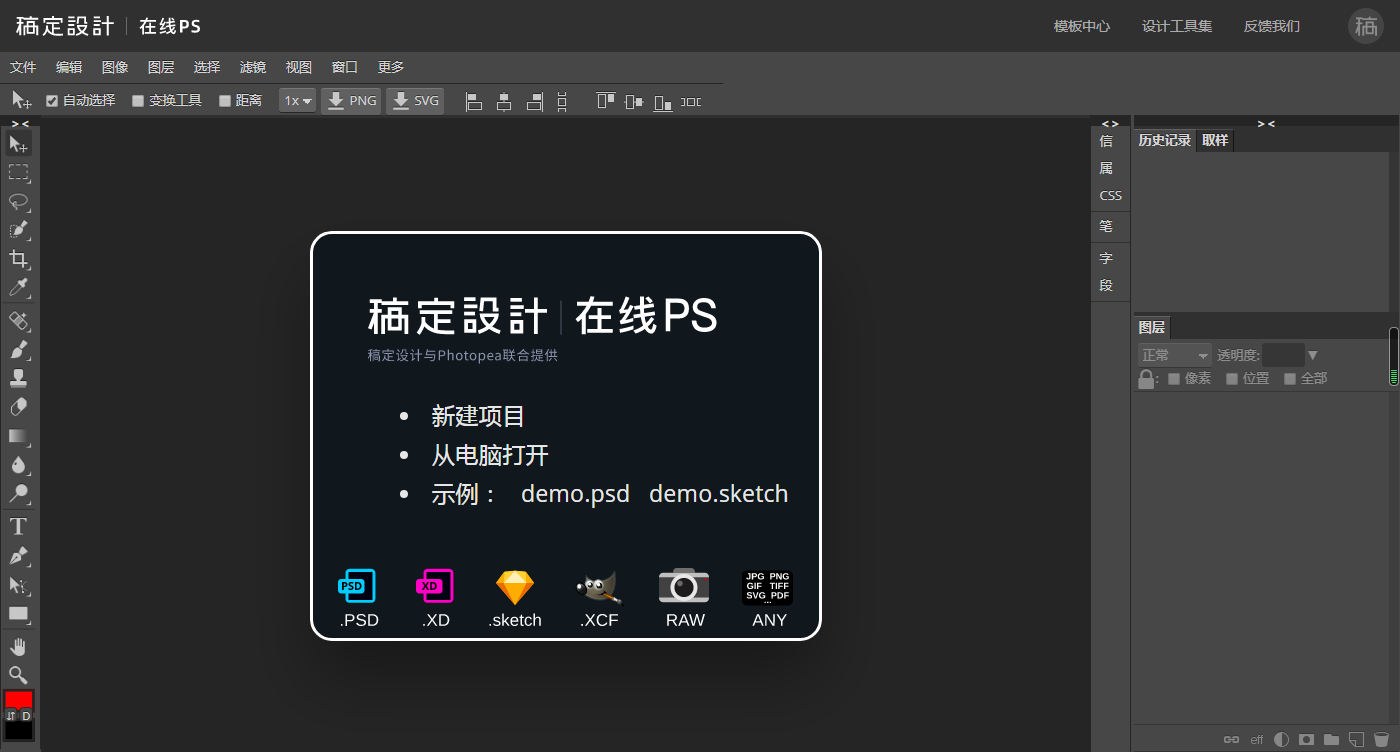
Task: Create new folder in layers panel
Action: pyautogui.click(x=1331, y=739)
